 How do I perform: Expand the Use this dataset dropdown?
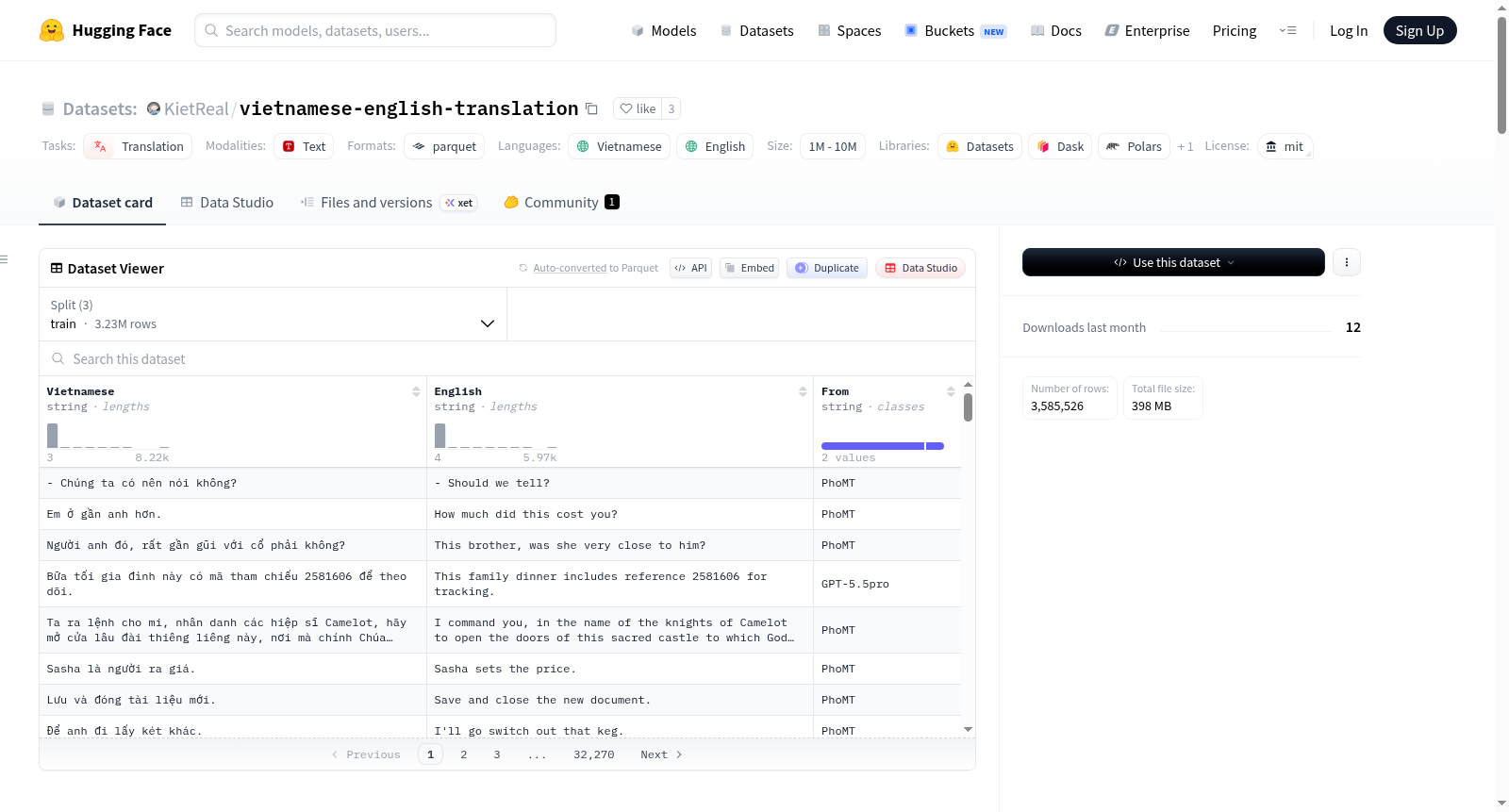(1173, 262)
